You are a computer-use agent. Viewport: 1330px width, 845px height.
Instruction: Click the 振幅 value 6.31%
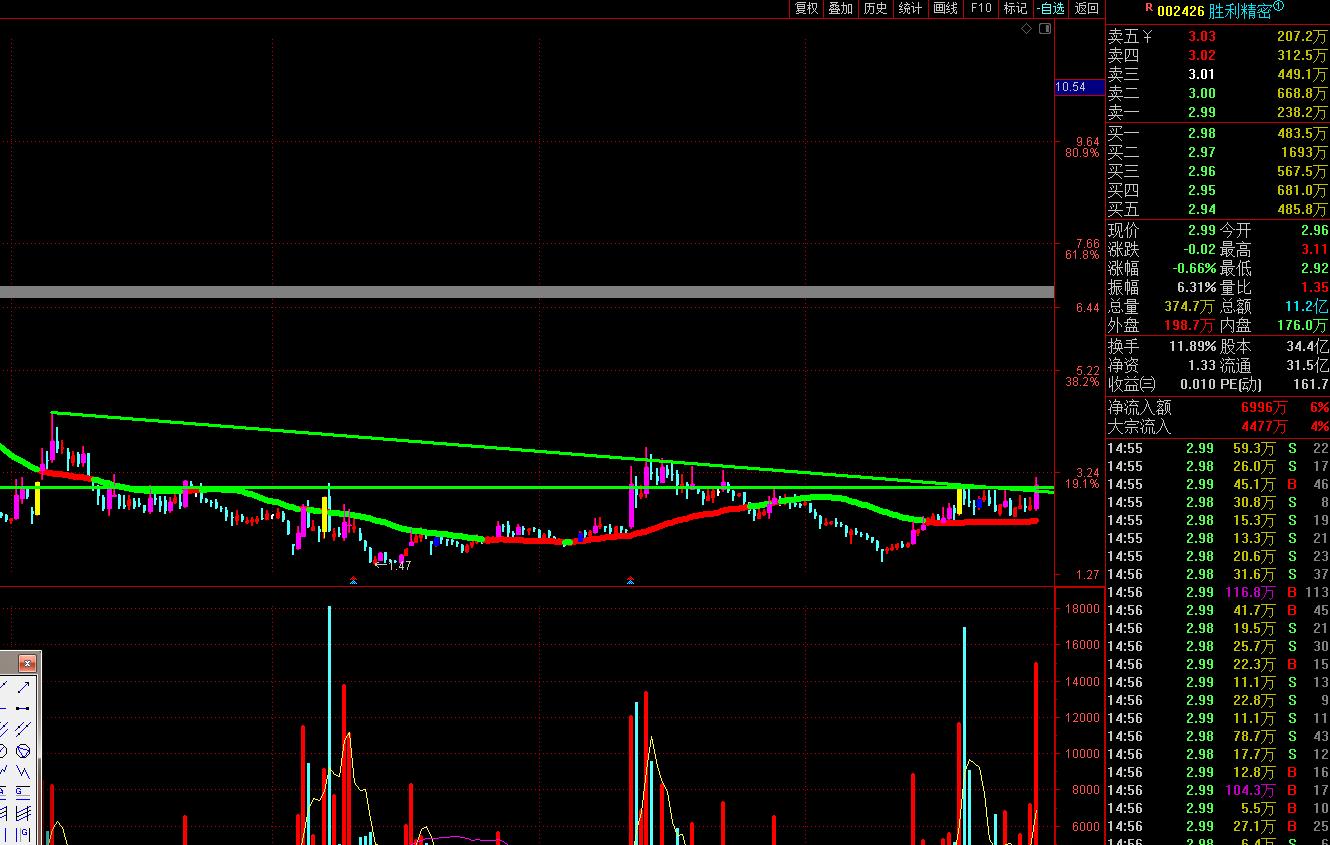pyautogui.click(x=1196, y=287)
